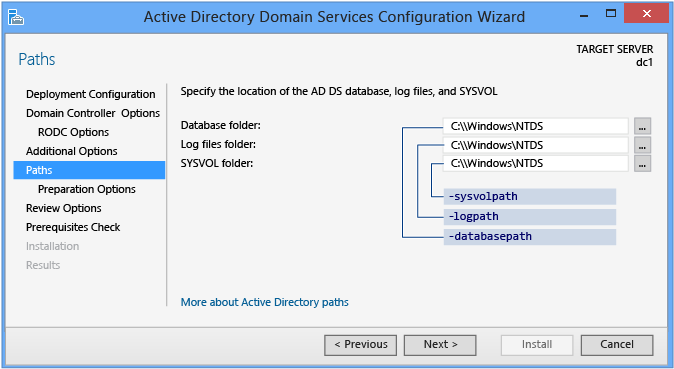Open Preparation Options step
The width and height of the screenshot is (674, 369).
point(87,189)
